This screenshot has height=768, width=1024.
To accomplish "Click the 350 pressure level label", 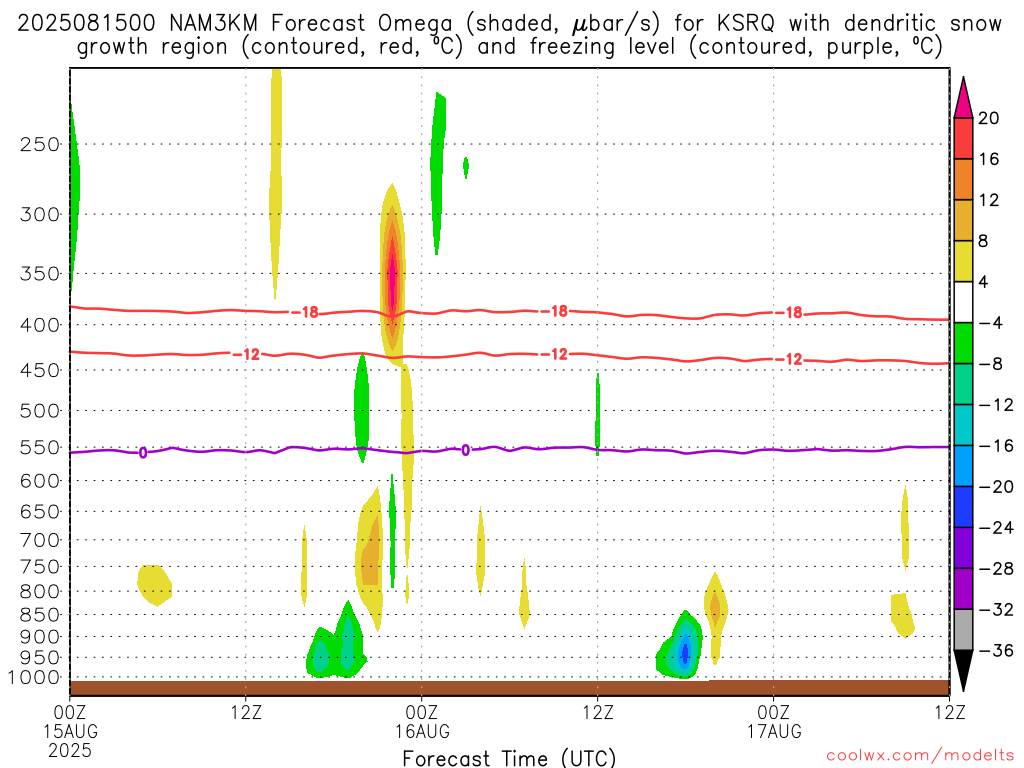I will tap(40, 274).
